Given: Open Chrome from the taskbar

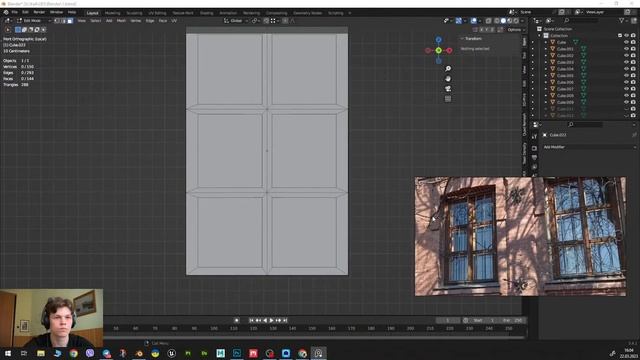Looking at the screenshot, I should [x=73, y=353].
